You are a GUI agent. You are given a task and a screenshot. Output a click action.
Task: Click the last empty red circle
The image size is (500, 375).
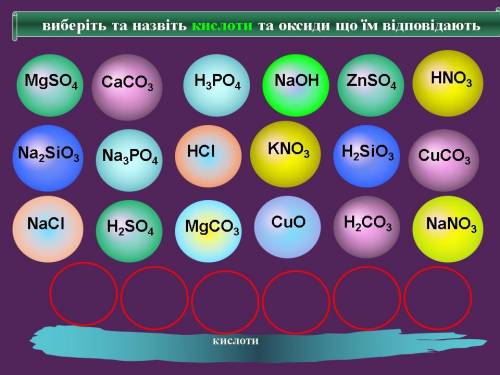(438, 298)
